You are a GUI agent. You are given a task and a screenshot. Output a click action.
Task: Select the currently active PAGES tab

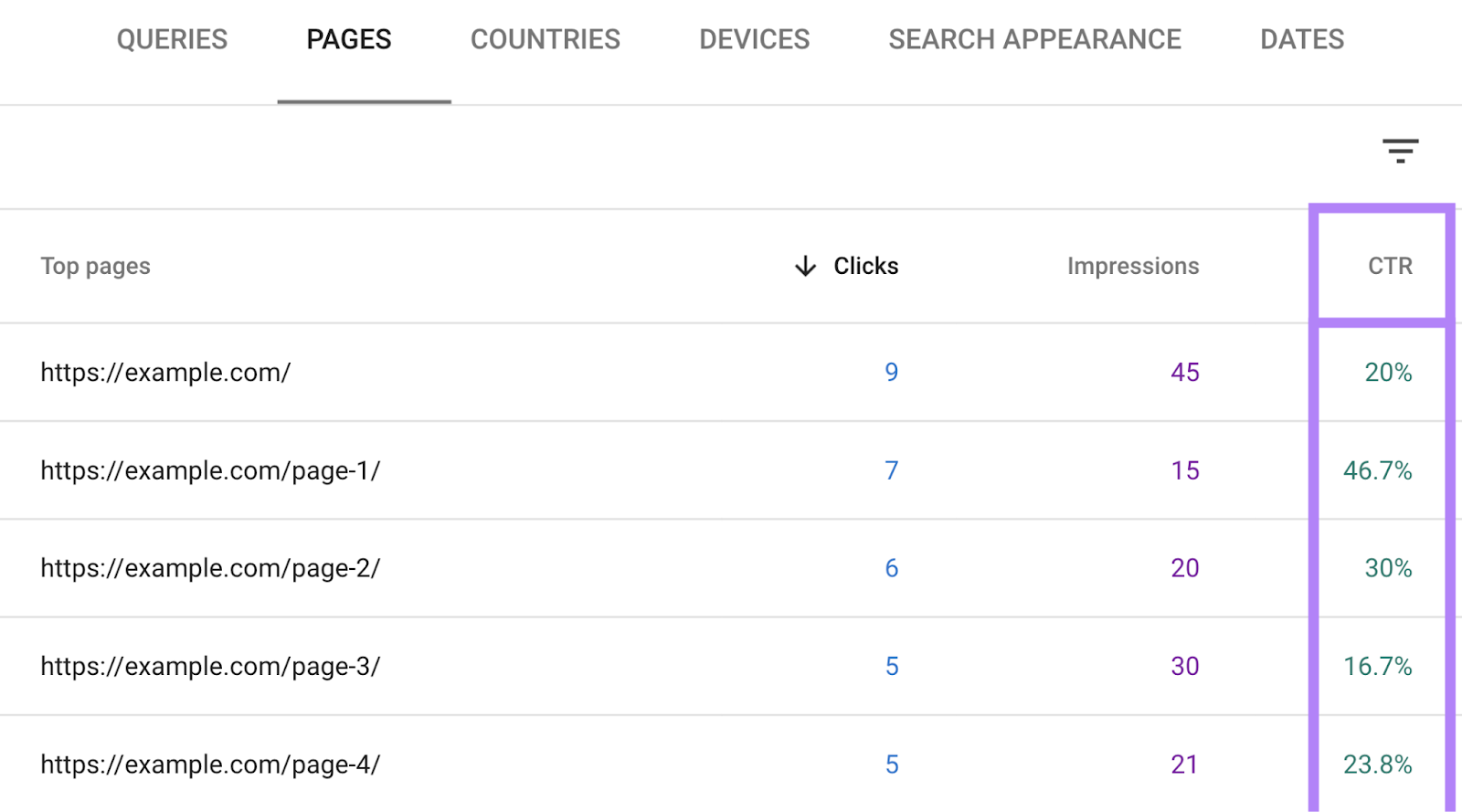[x=349, y=39]
